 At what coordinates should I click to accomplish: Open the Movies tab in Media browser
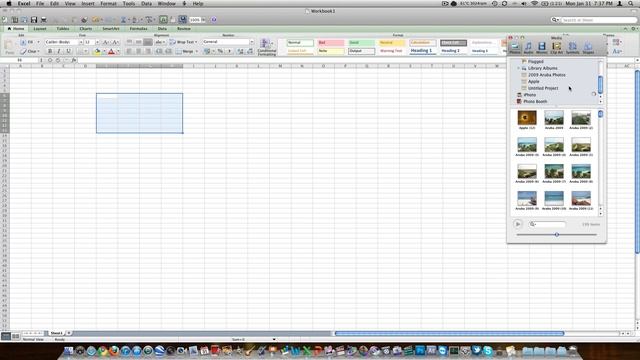point(542,47)
